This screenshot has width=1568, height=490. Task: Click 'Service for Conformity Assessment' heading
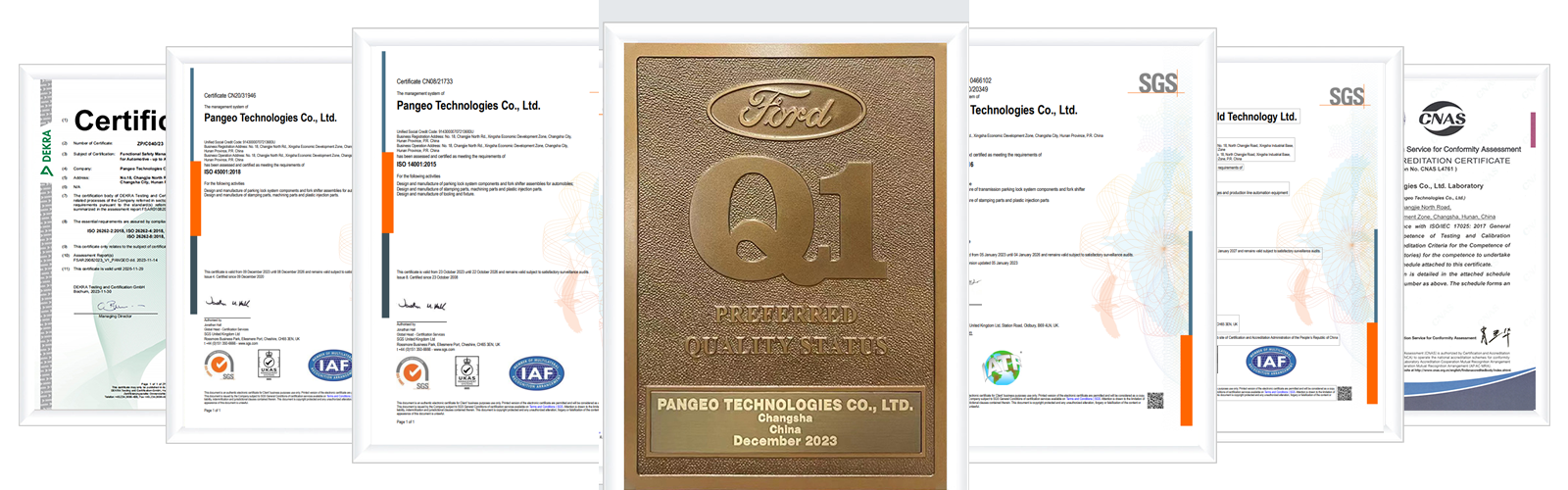[x=1464, y=149]
